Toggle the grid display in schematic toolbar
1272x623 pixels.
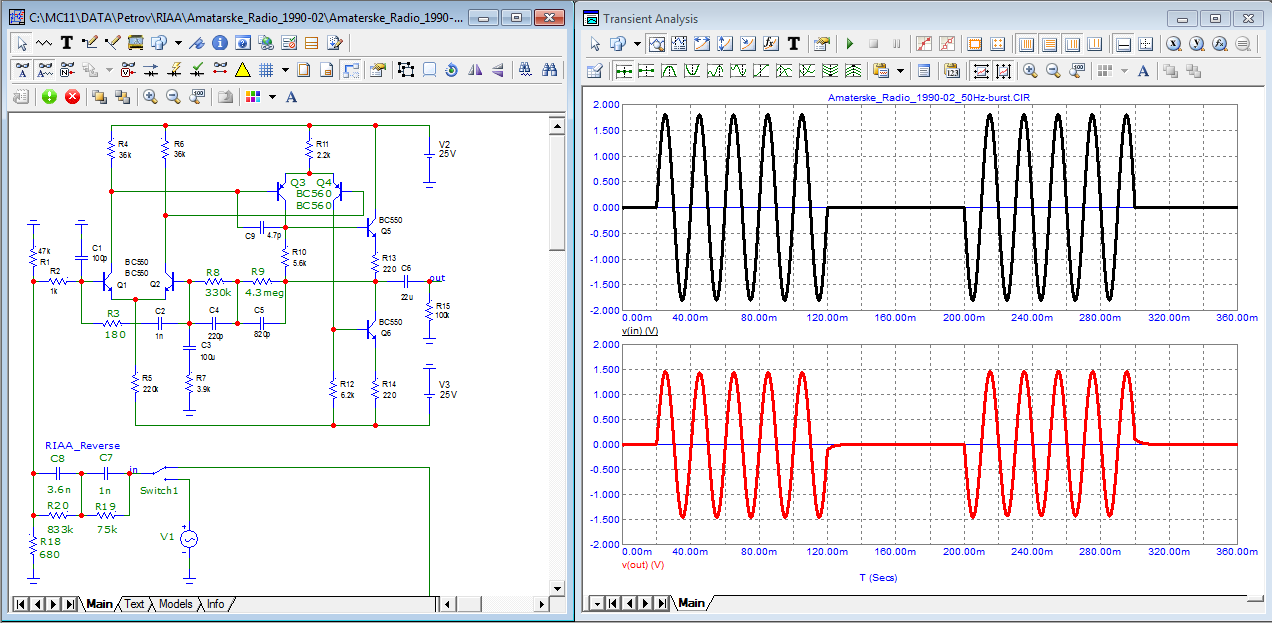click(266, 70)
